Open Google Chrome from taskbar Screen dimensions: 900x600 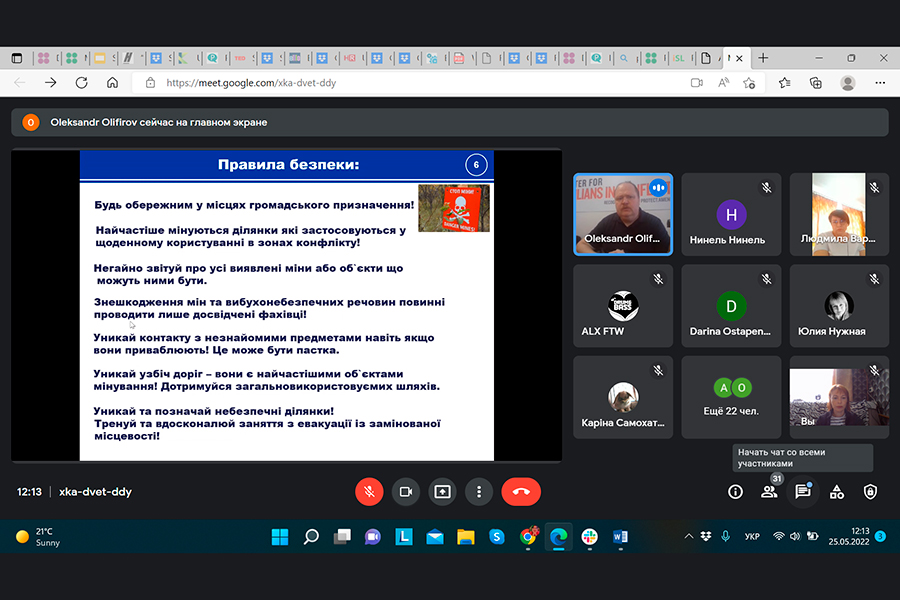click(x=528, y=537)
